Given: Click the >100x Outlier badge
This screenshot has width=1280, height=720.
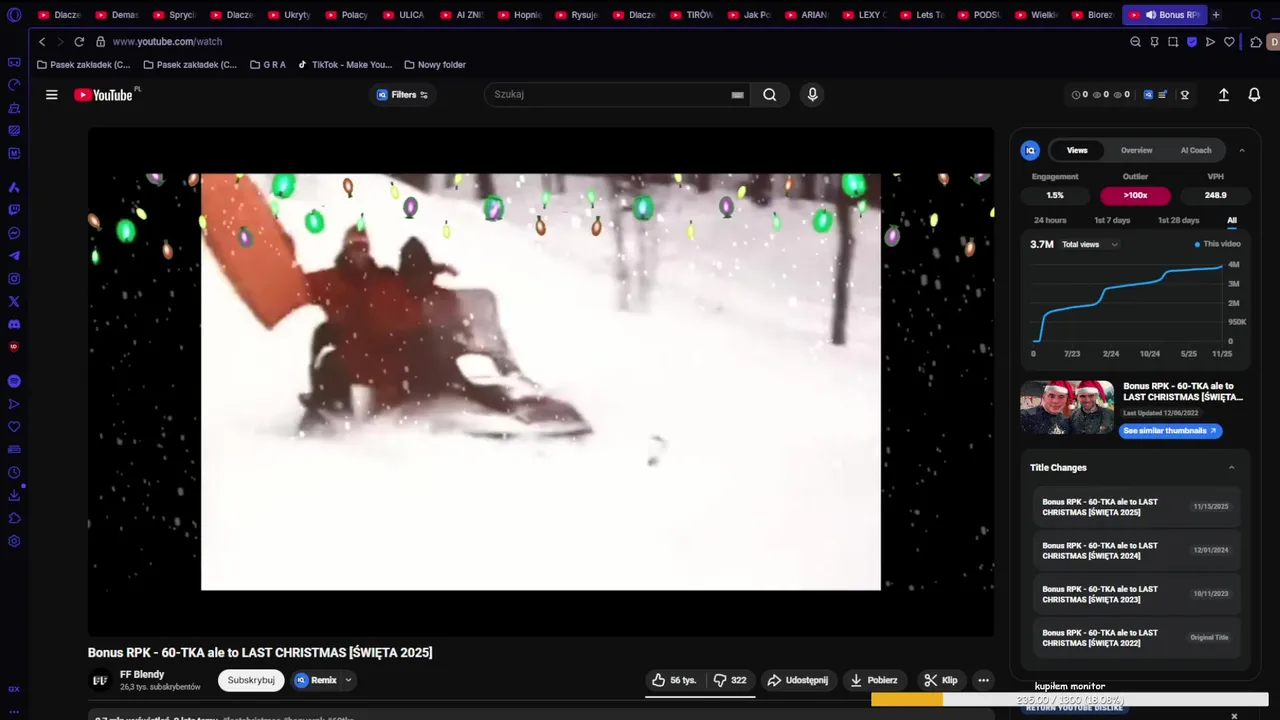Looking at the screenshot, I should point(1135,195).
